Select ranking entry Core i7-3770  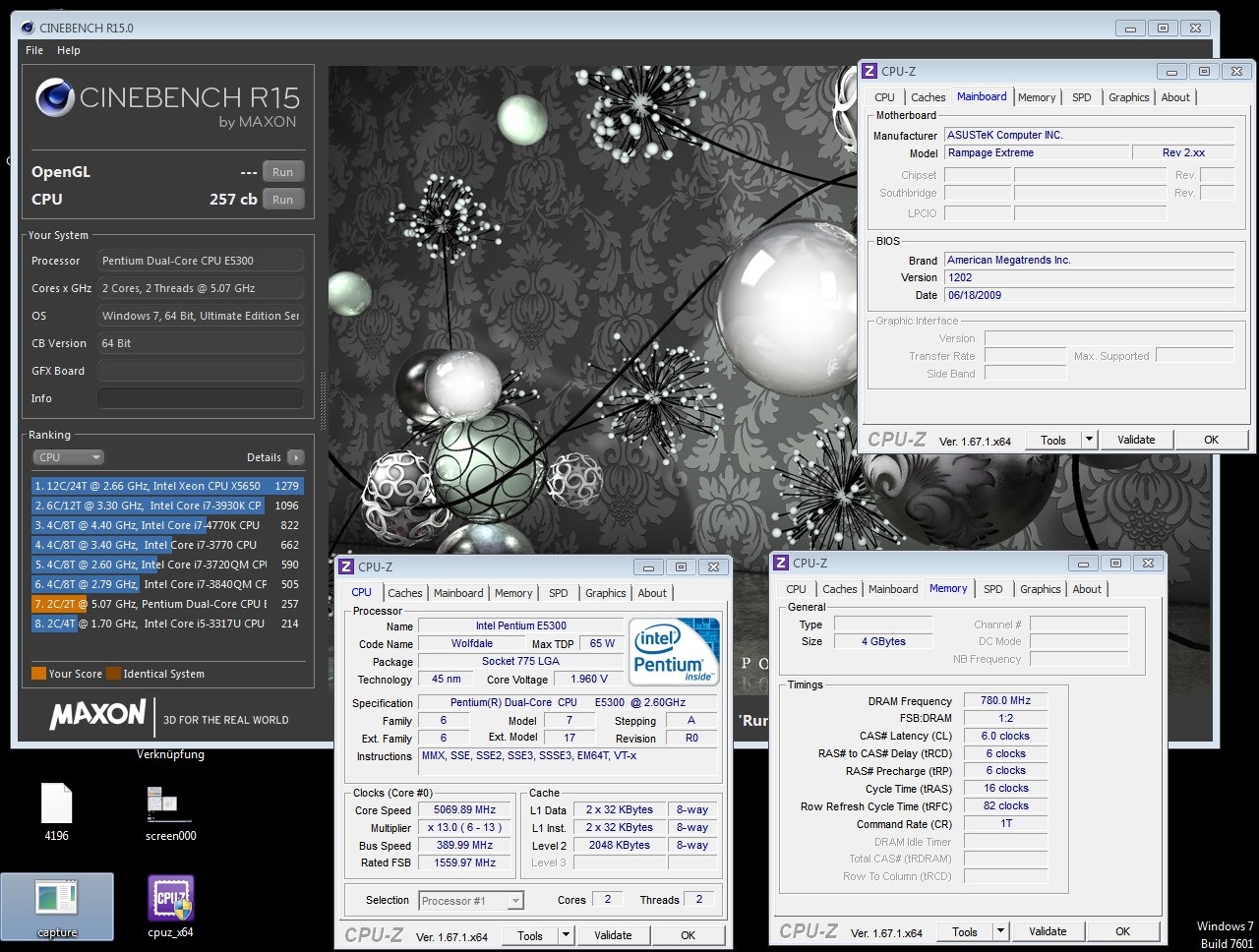[x=167, y=545]
